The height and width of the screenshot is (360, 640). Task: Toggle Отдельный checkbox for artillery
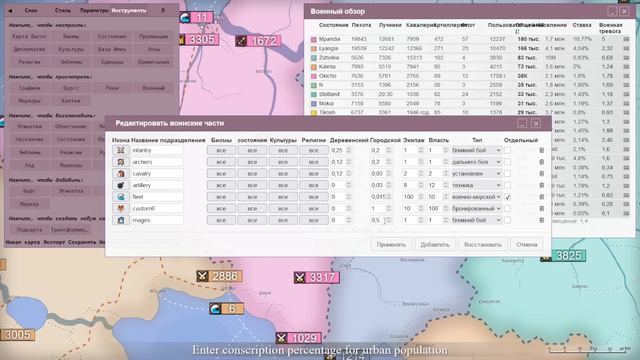coord(507,185)
